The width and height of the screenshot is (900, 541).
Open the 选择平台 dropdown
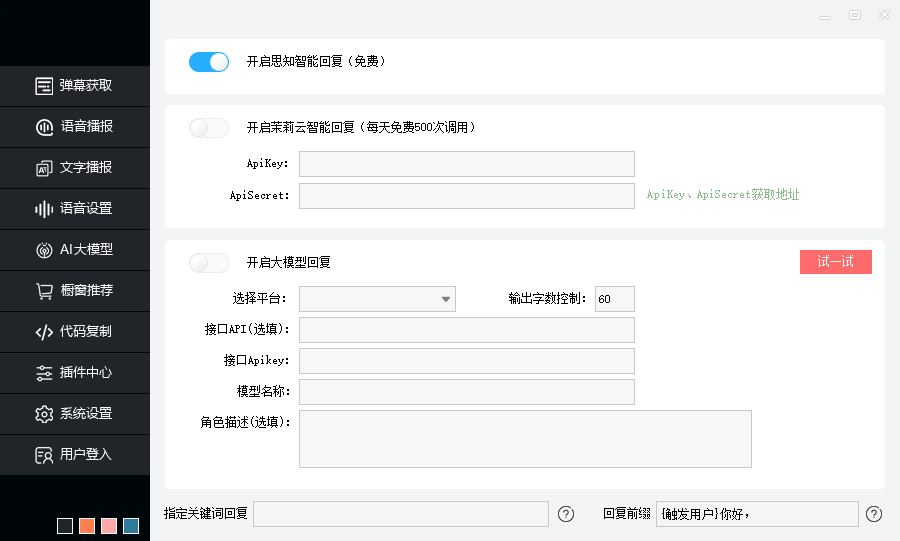377,299
